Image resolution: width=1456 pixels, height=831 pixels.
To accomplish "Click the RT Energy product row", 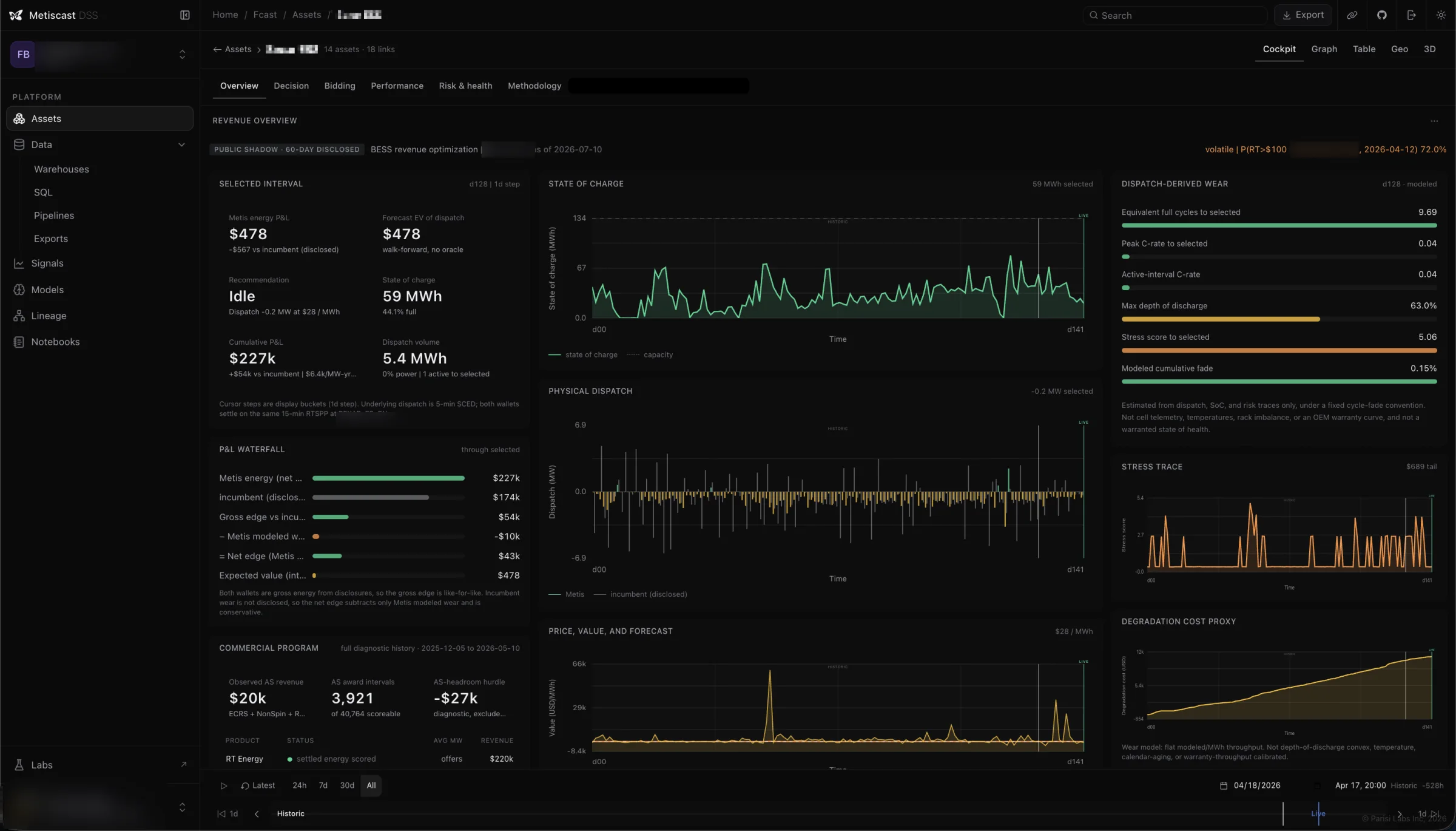I will coord(369,759).
